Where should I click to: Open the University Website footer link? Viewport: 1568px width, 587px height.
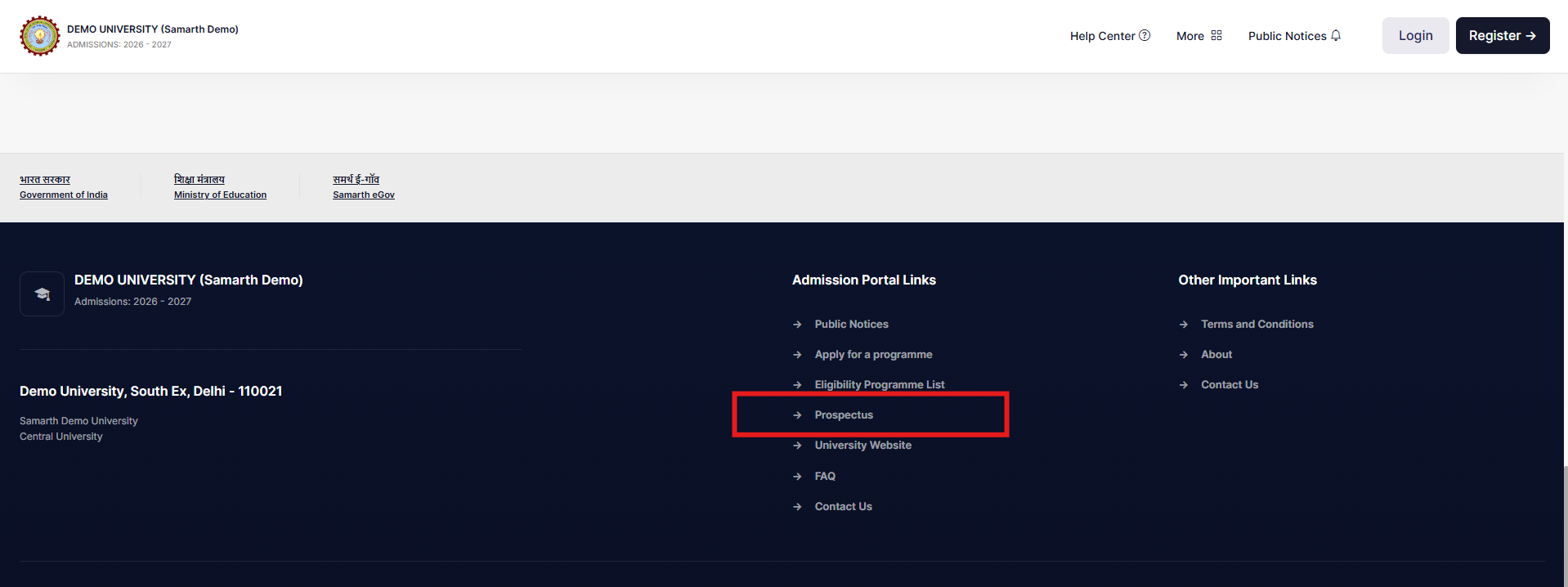click(862, 446)
